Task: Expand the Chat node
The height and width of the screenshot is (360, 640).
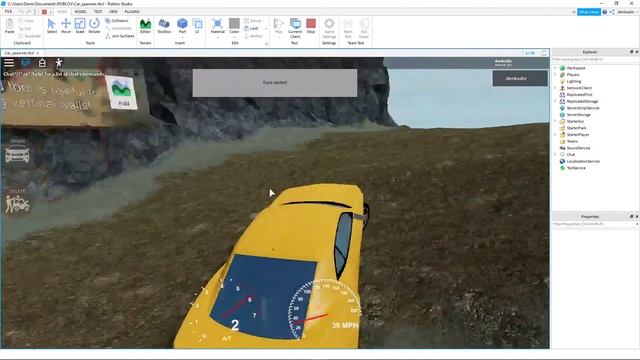Action: (556, 155)
